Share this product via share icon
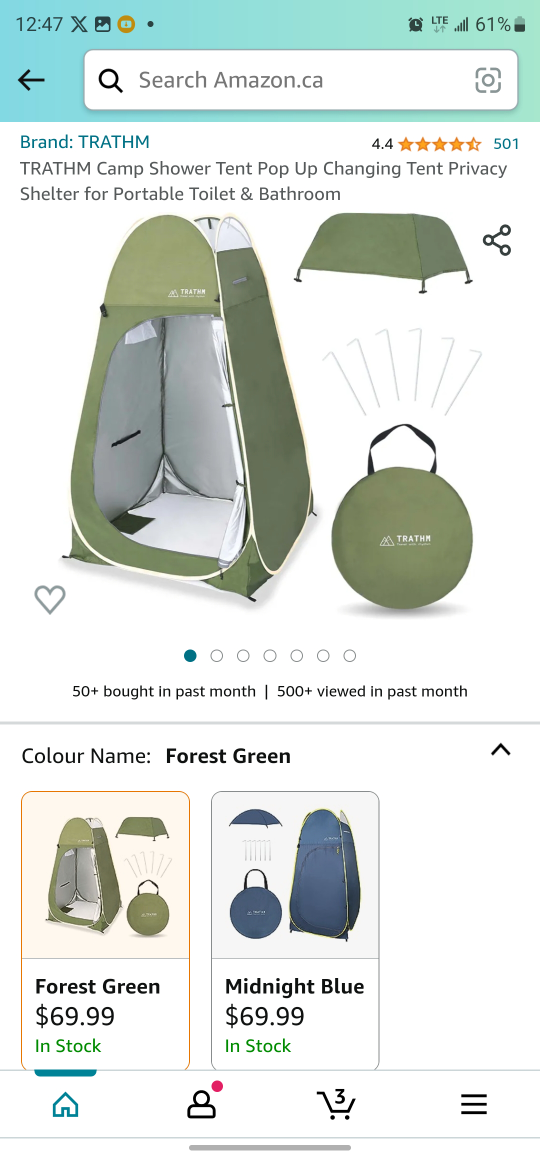 (x=497, y=241)
